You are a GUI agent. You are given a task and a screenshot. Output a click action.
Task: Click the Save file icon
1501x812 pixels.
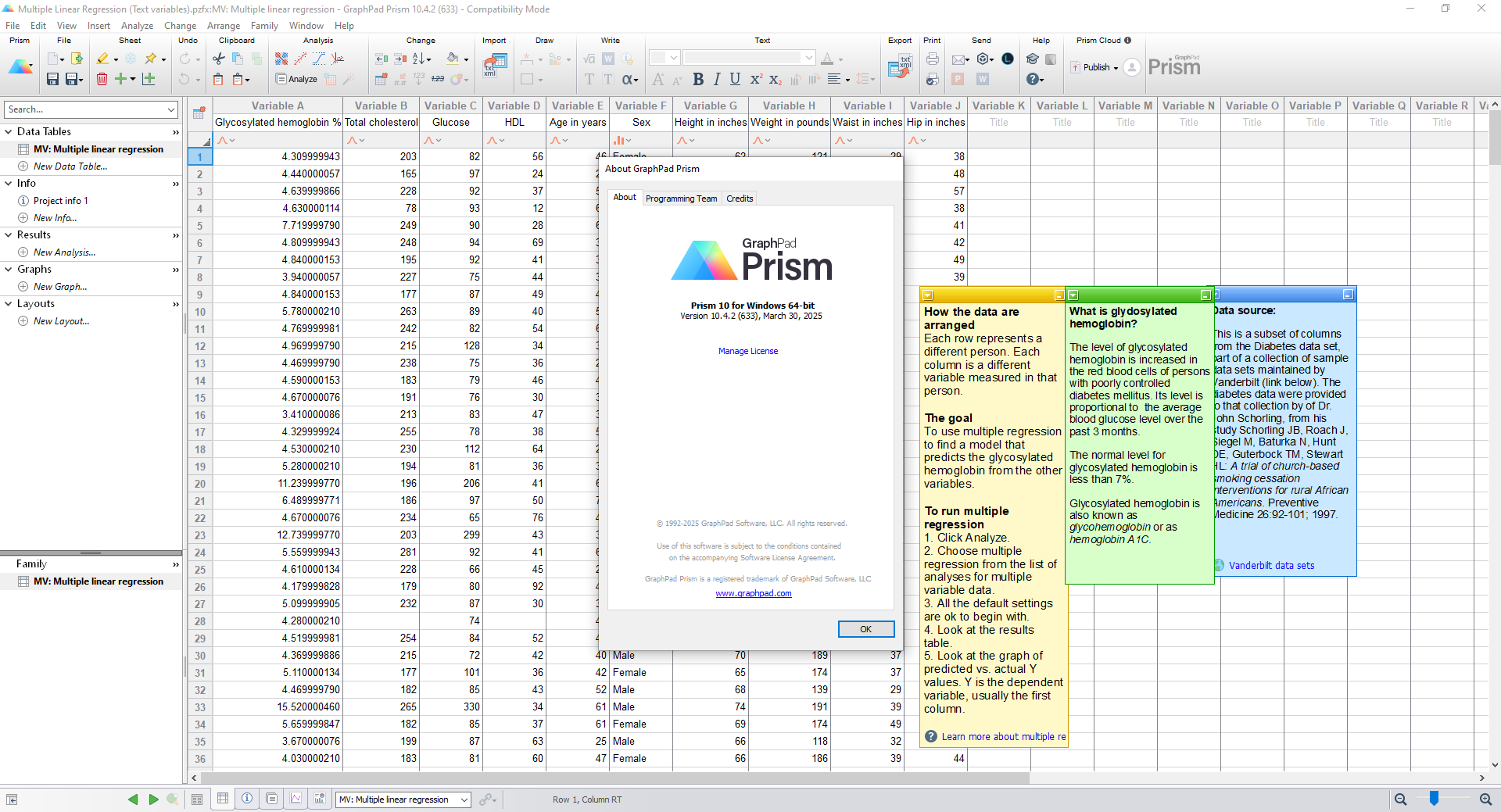pos(52,79)
